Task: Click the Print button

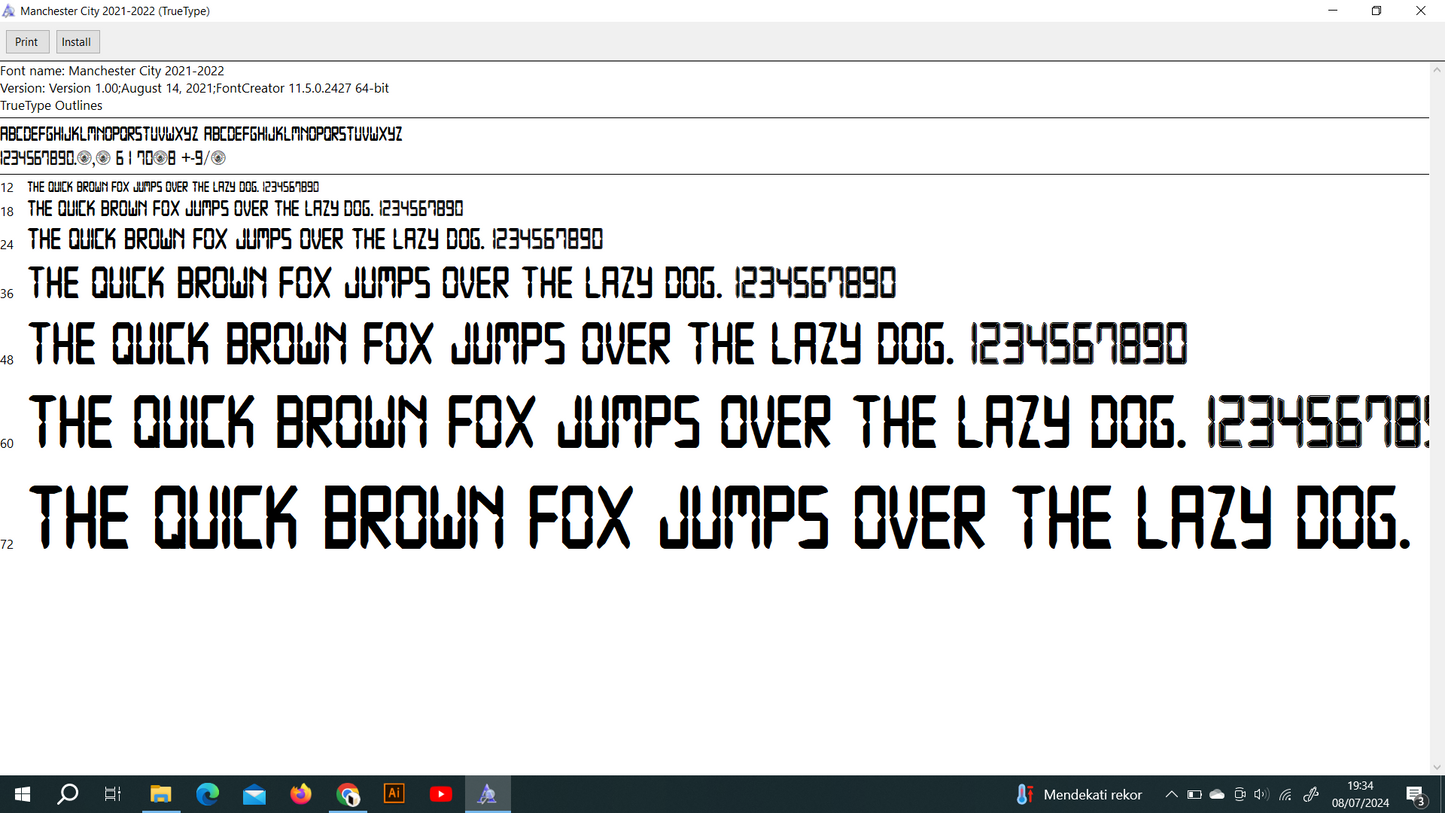Action: pyautogui.click(x=27, y=42)
